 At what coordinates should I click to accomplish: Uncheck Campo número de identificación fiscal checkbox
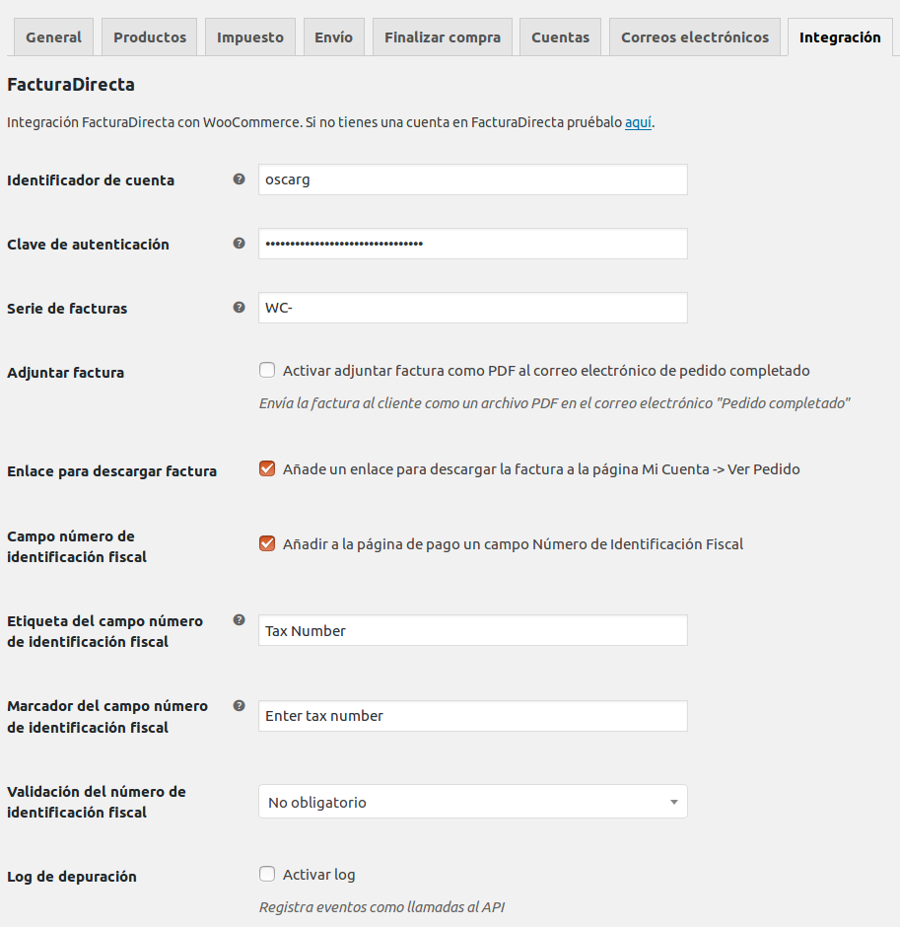click(267, 543)
